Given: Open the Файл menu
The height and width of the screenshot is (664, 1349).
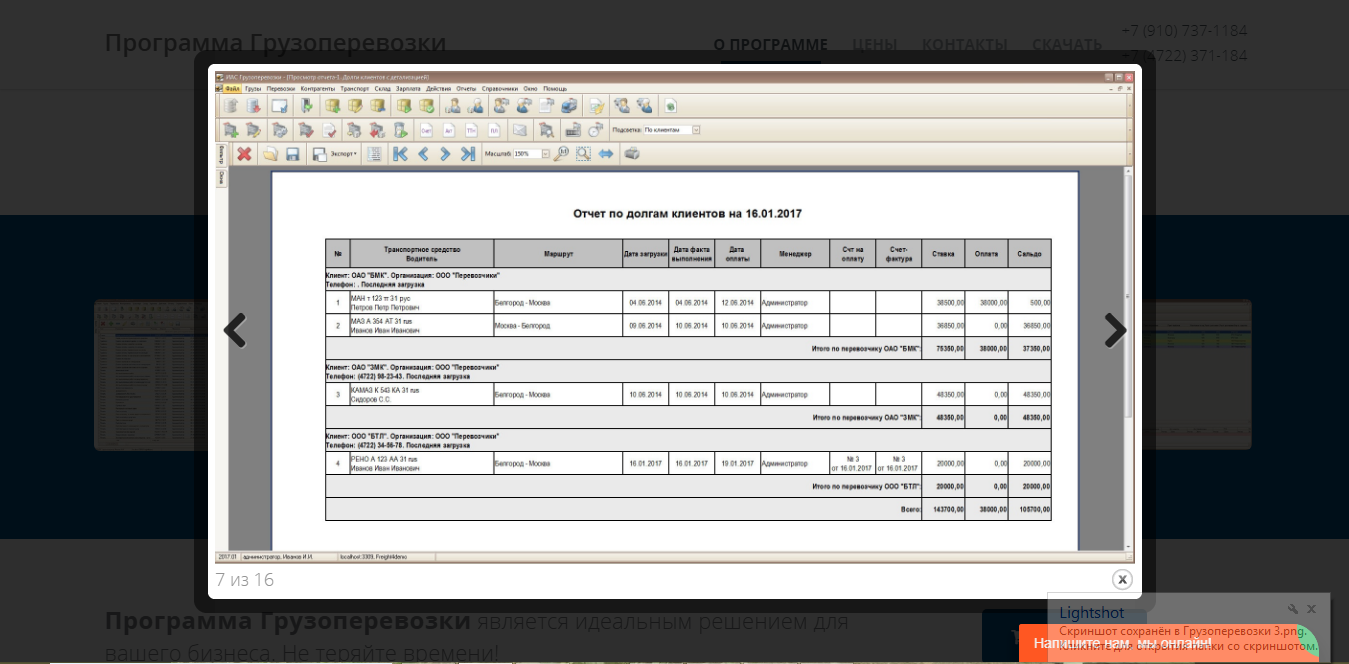Looking at the screenshot, I should (231, 88).
